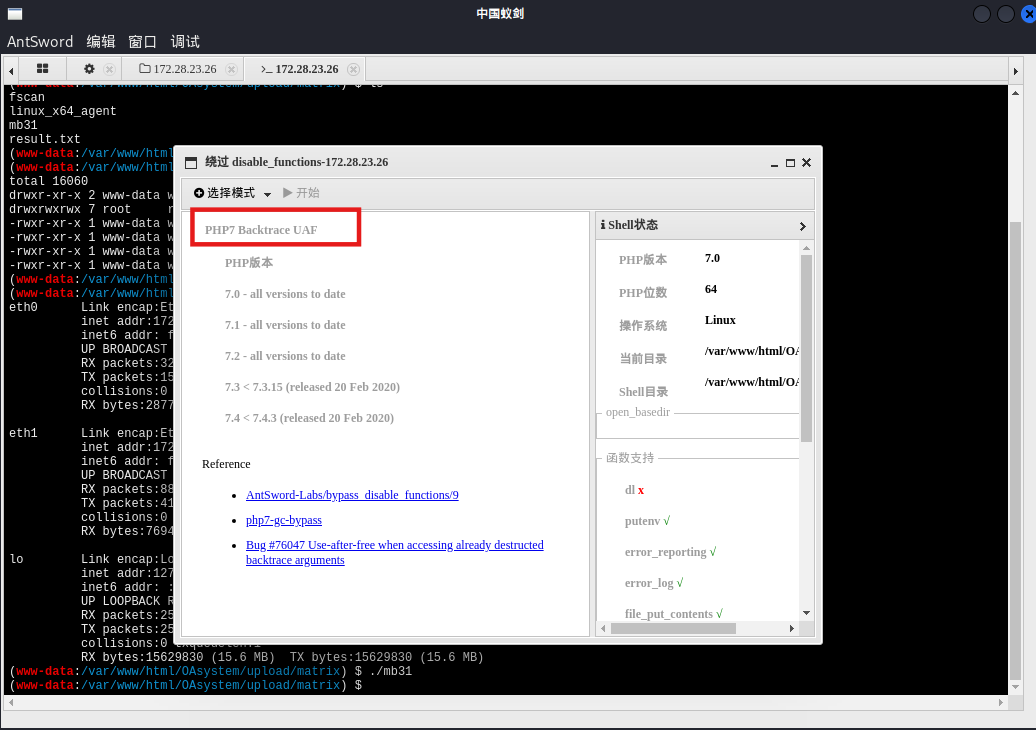Click the terminal scroll up arrow
This screenshot has height=730, width=1036.
click(1016, 93)
